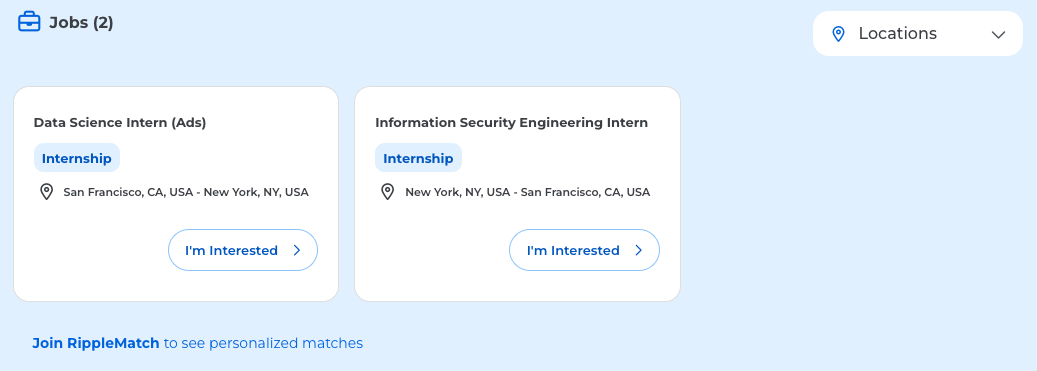Click the arrow on Data Science I'm Interested button
The width and height of the screenshot is (1037, 371).
click(x=297, y=251)
